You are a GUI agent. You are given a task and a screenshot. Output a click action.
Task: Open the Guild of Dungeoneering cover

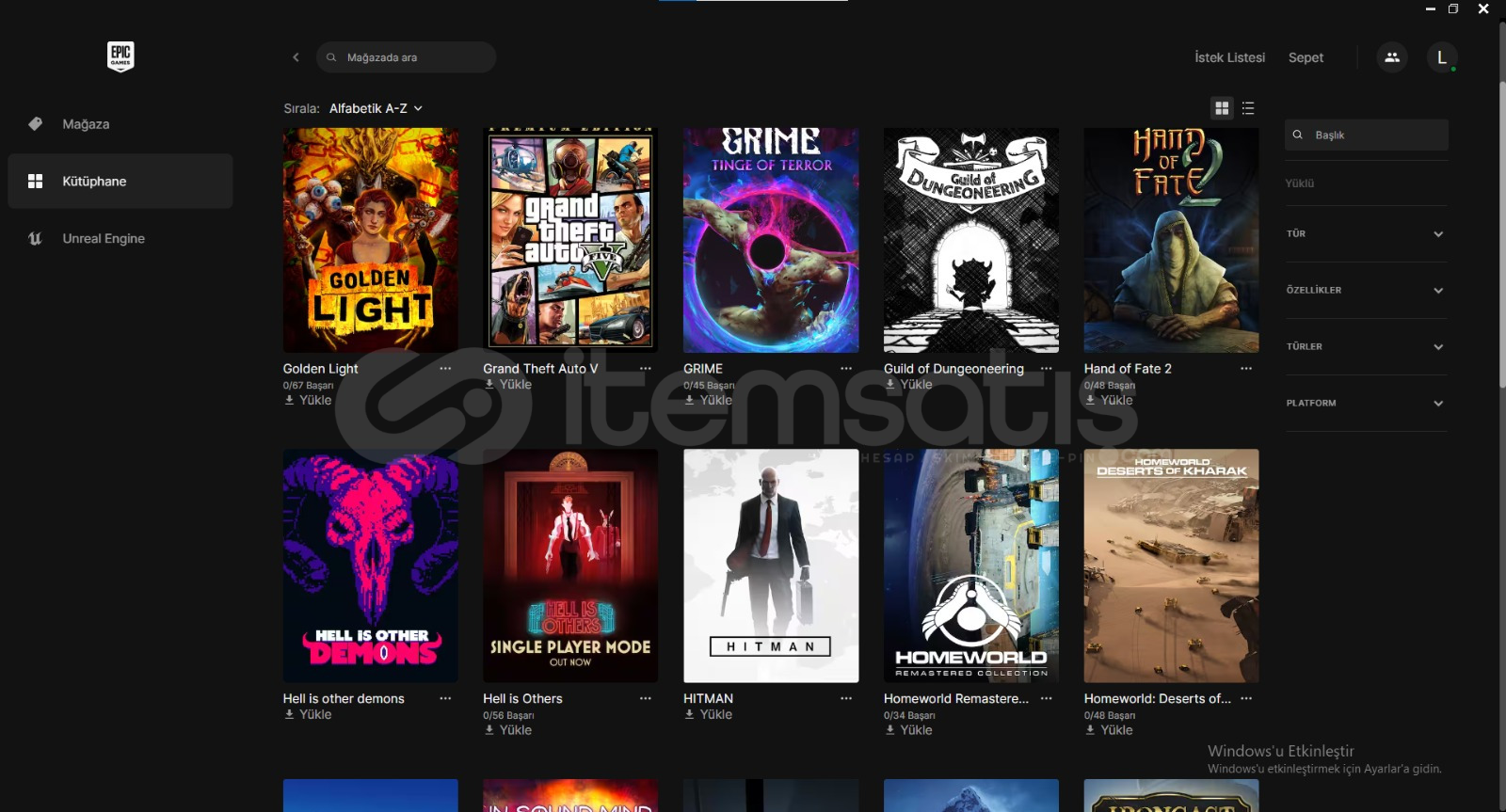pyautogui.click(x=971, y=240)
